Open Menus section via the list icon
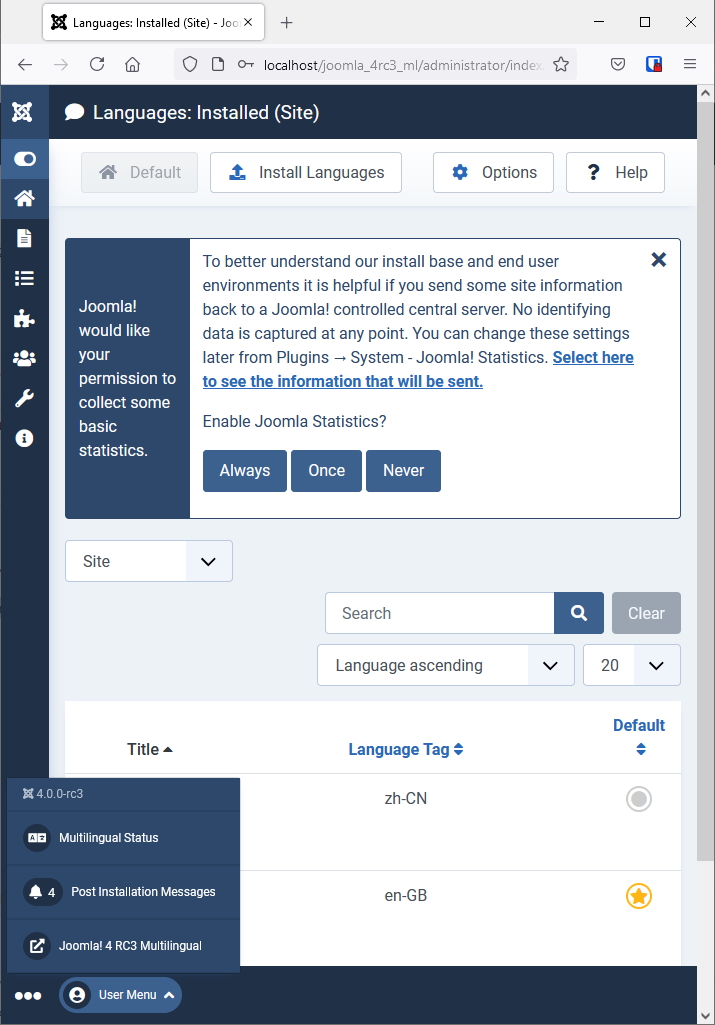Viewport: 715px width, 1025px height. point(24,278)
